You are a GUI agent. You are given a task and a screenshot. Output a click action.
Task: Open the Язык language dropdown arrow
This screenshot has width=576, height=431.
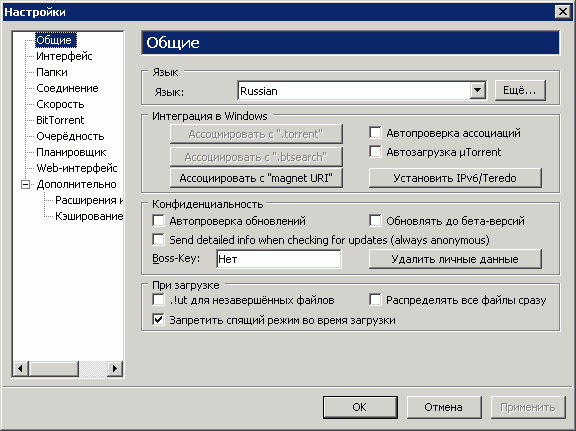[477, 90]
